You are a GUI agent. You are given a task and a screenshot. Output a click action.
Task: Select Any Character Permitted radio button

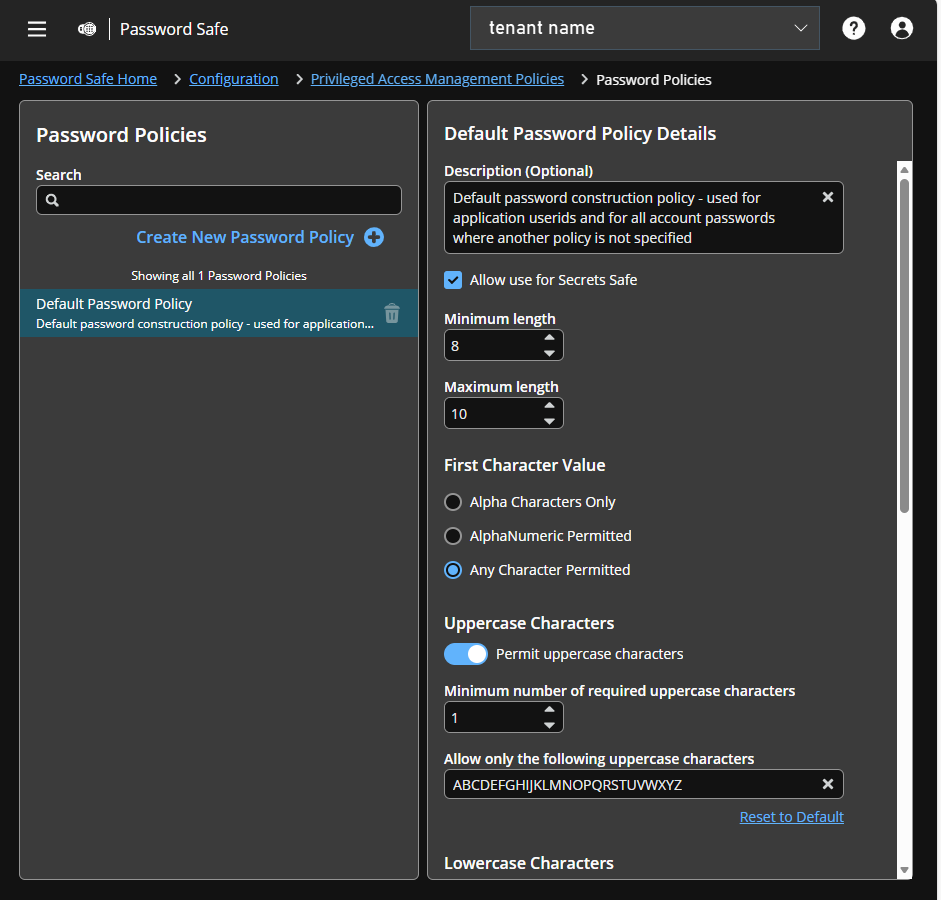tap(453, 570)
